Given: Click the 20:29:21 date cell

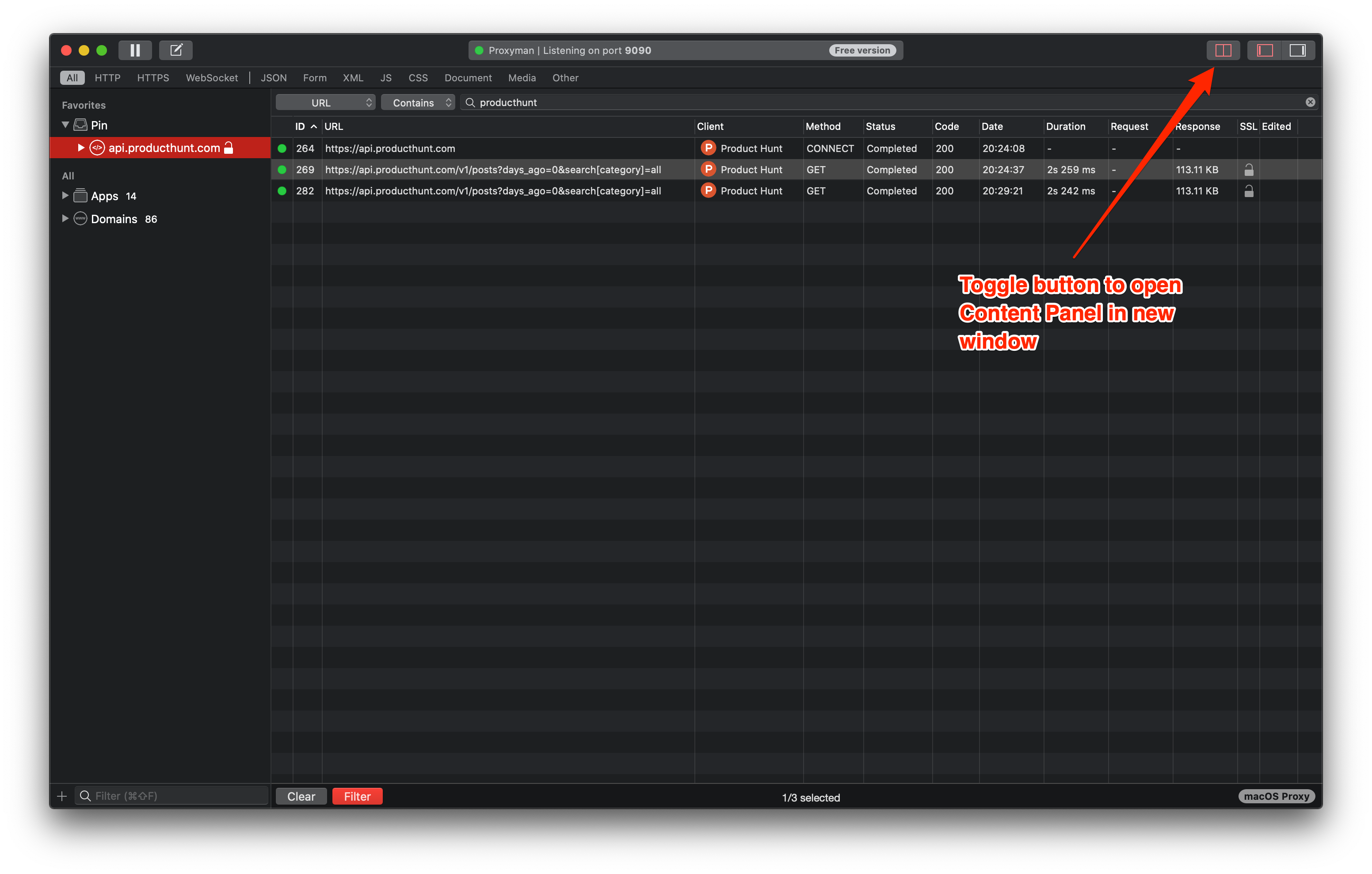Looking at the screenshot, I should tap(1002, 190).
